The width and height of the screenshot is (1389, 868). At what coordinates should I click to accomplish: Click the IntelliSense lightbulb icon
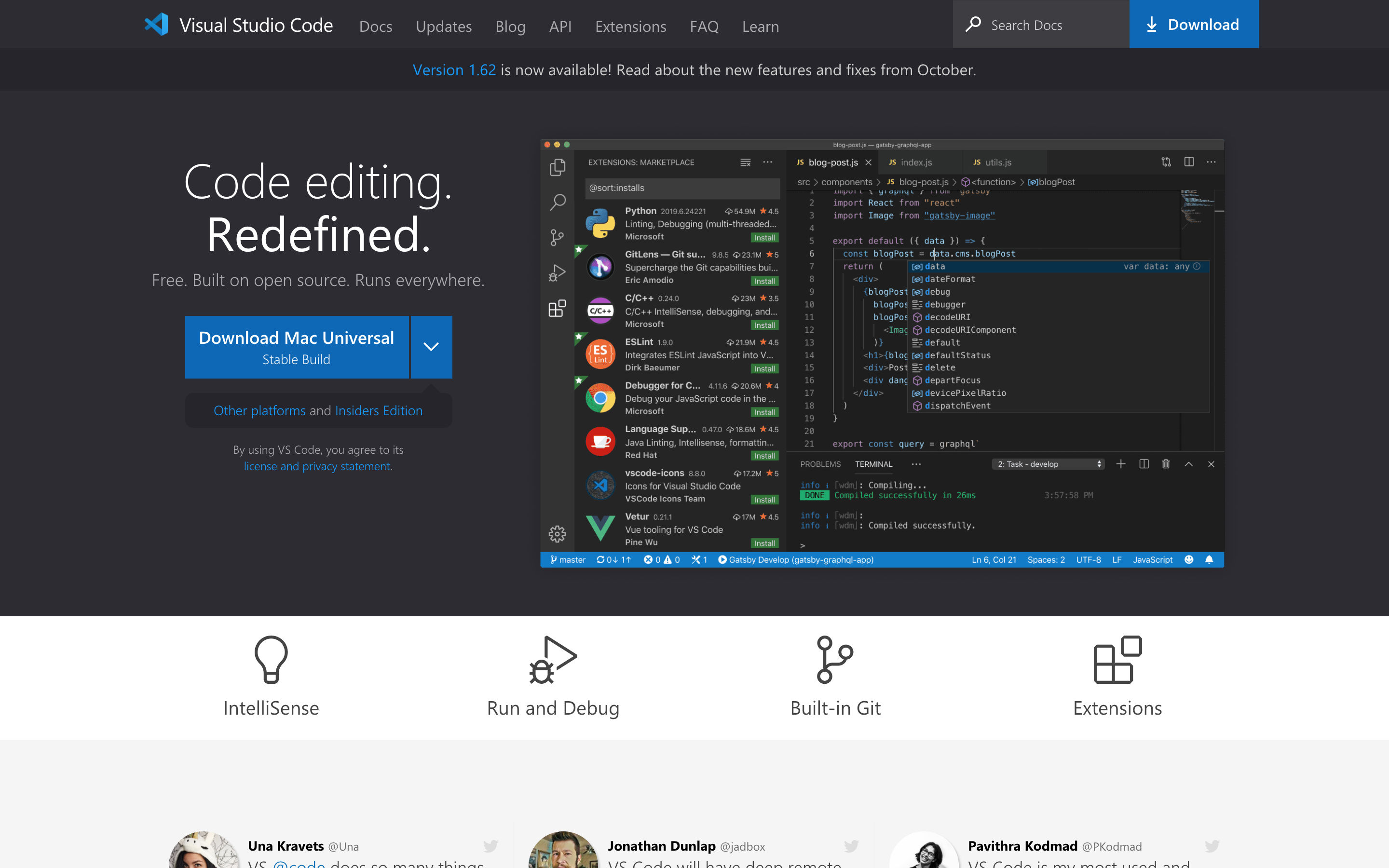coord(271,659)
